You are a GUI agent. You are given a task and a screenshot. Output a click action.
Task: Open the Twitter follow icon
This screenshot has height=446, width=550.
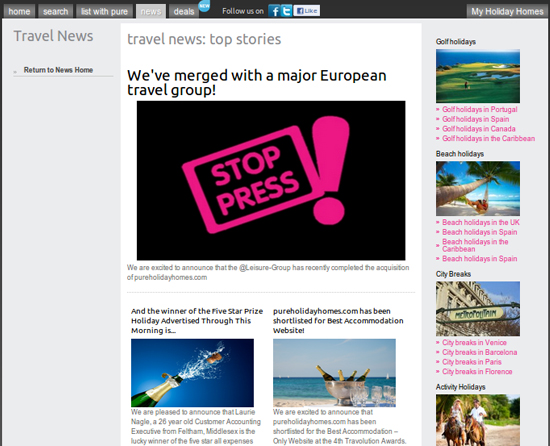click(286, 11)
